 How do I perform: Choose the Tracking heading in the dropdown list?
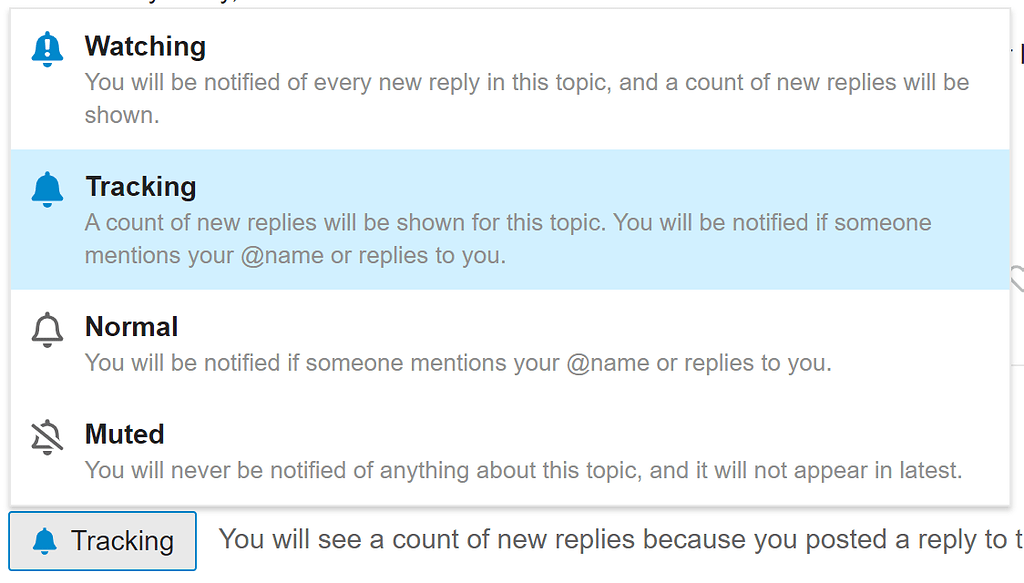tap(140, 186)
